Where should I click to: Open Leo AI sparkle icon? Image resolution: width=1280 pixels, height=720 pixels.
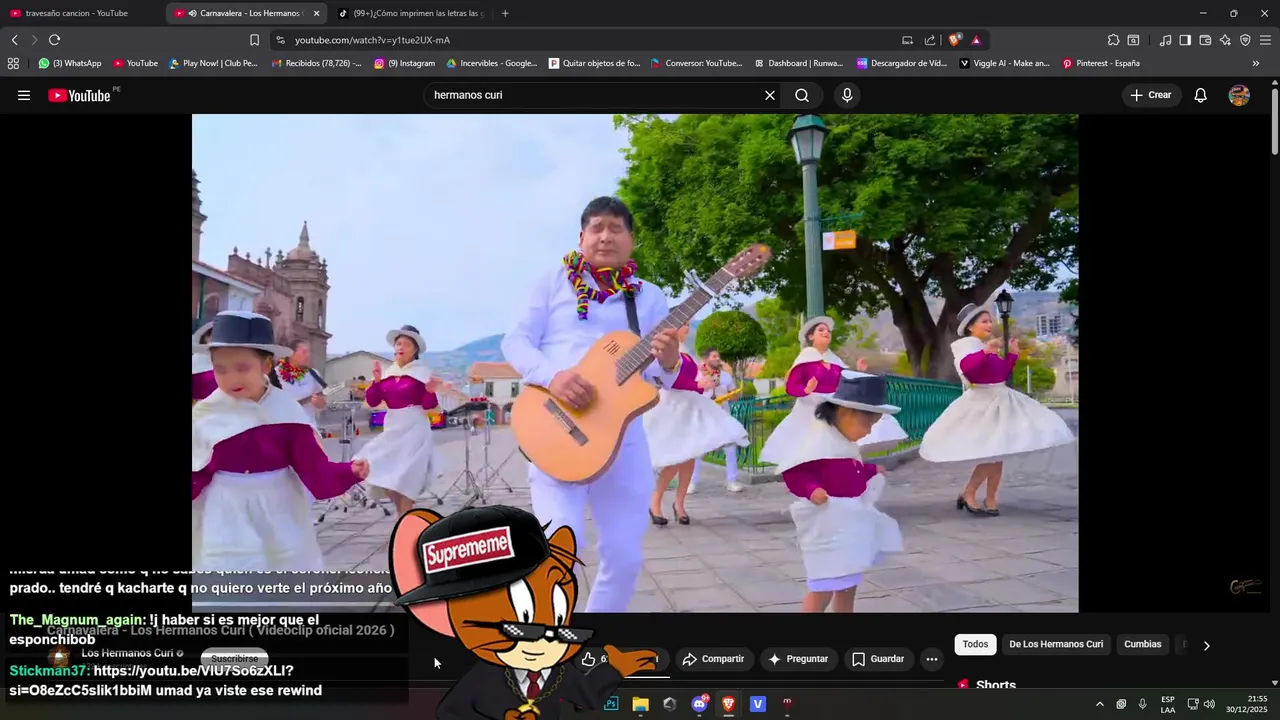point(1225,40)
